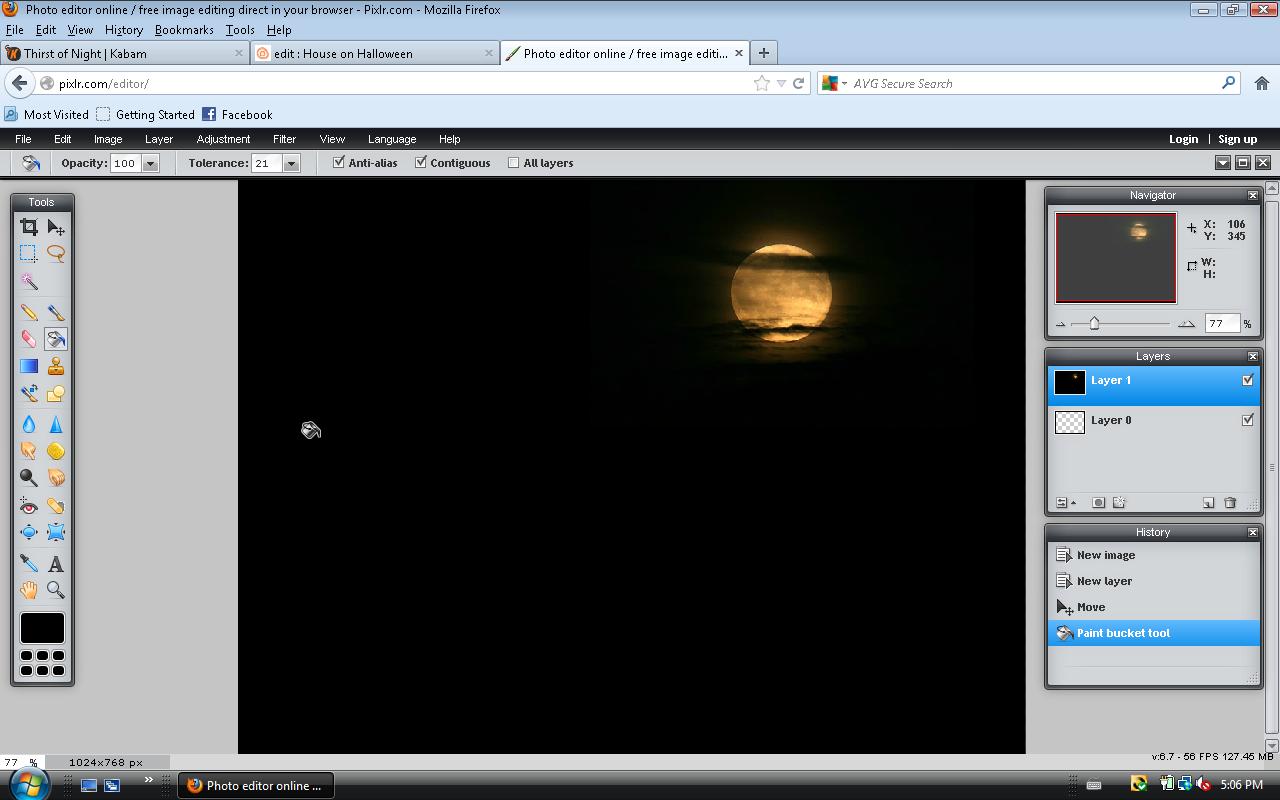Open a new browser tab
Screen dimensions: 1280x800
click(763, 53)
